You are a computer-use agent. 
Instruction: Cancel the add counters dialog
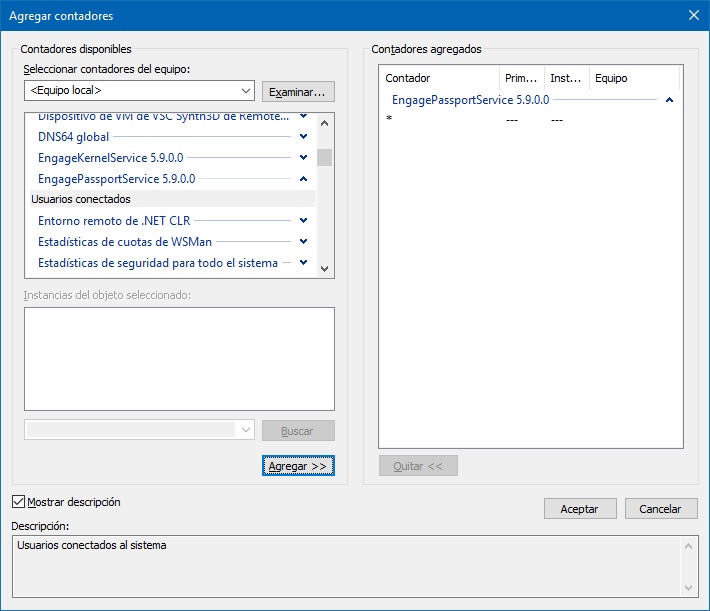tap(660, 509)
